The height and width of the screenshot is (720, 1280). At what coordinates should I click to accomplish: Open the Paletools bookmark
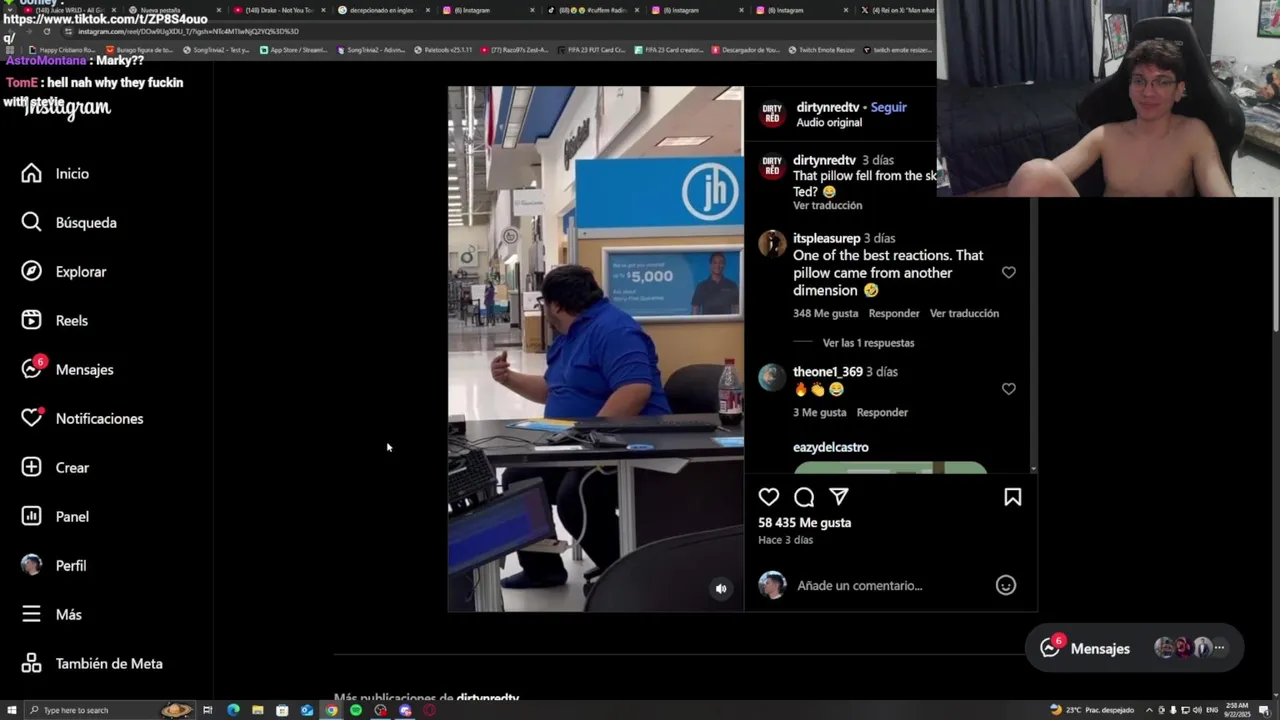pos(442,50)
